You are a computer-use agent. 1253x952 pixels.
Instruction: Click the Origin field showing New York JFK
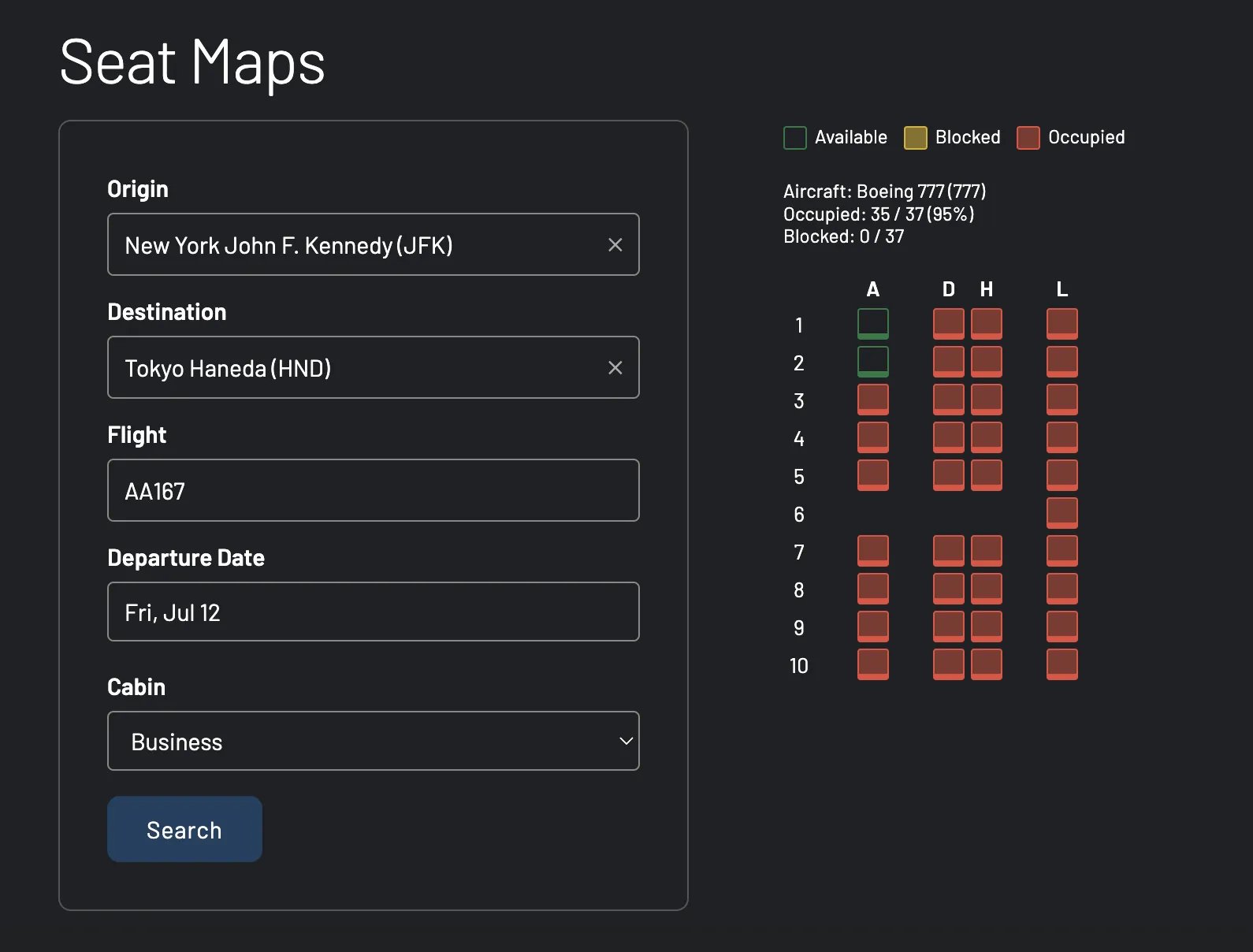click(x=373, y=244)
